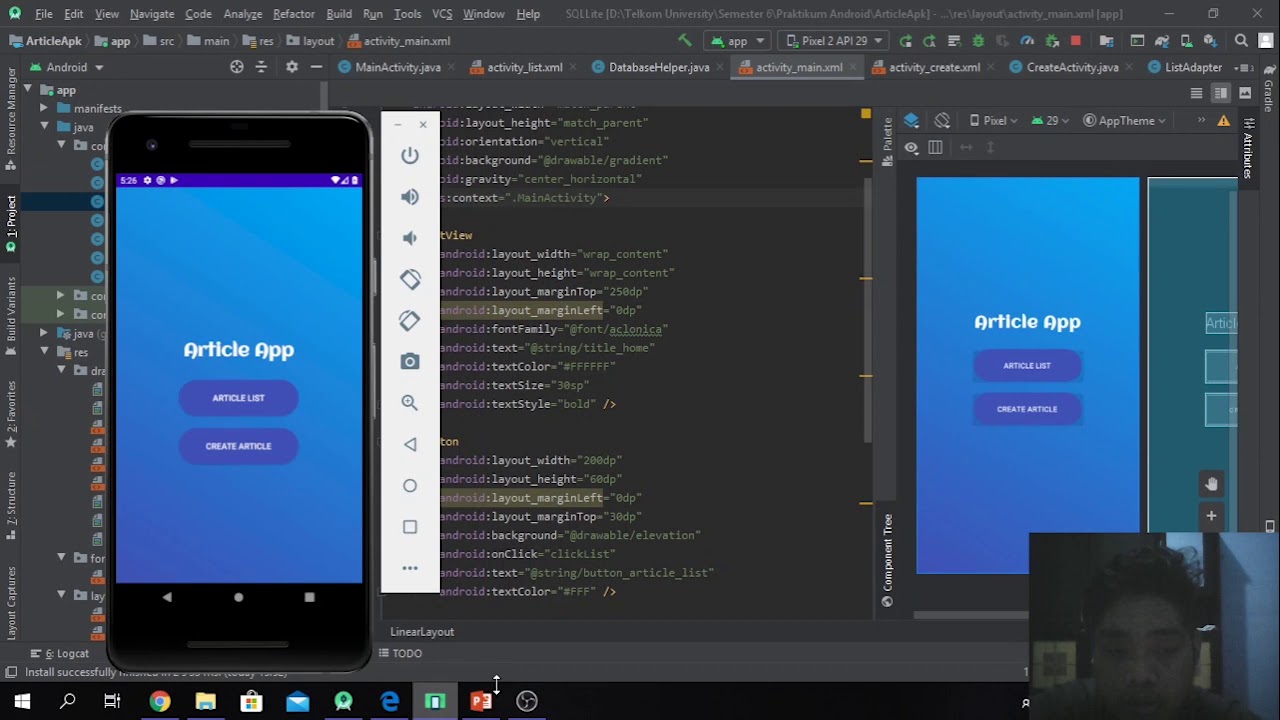Take emulator screenshot with camera icon
Image resolution: width=1280 pixels, height=720 pixels.
coord(410,361)
